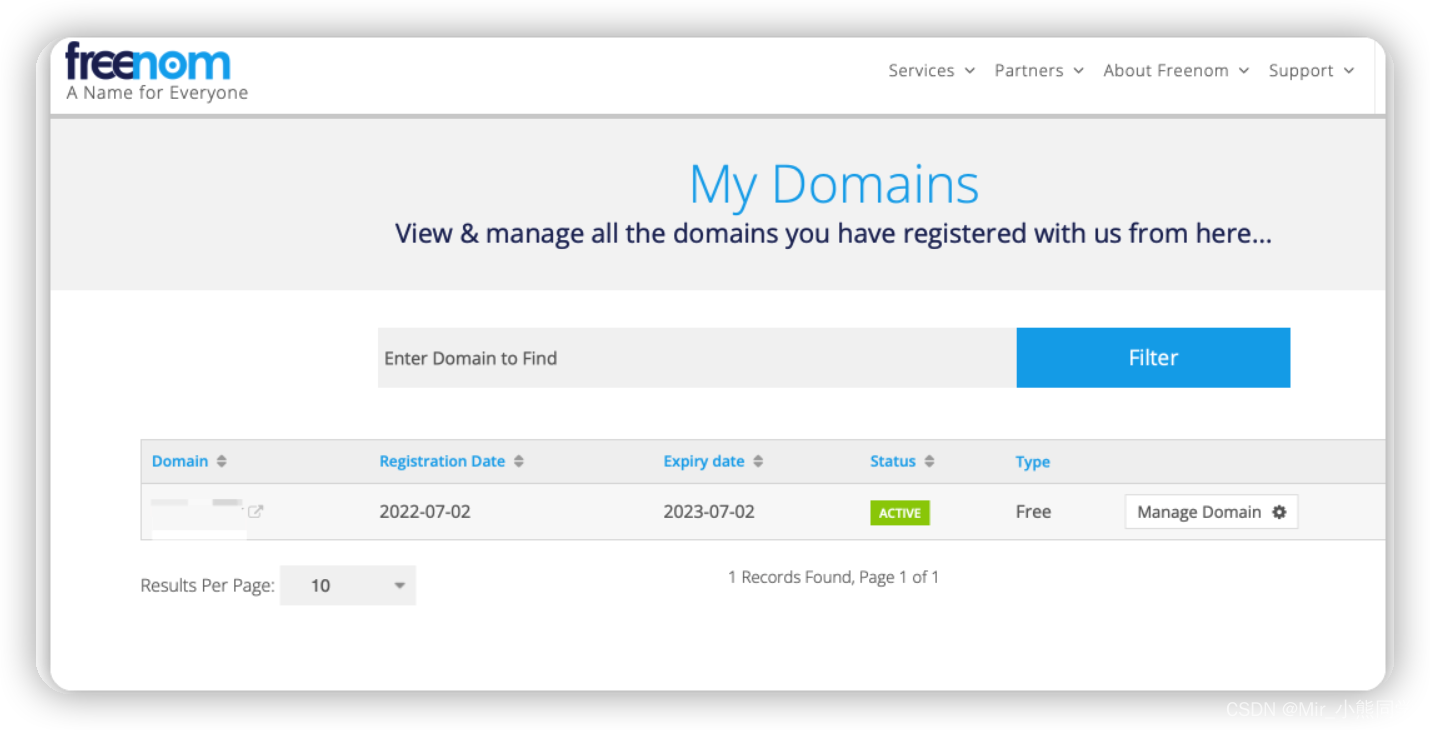Click the Expiry date column header
The image size is (1430, 730).
(x=704, y=461)
